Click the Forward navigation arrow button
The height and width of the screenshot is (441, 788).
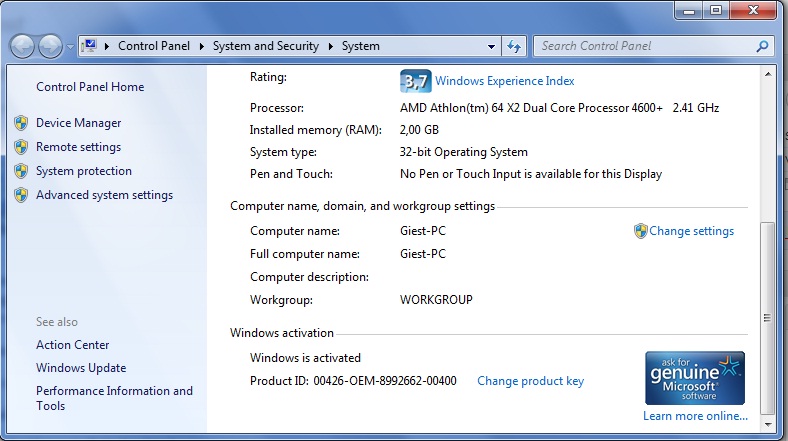coord(51,47)
